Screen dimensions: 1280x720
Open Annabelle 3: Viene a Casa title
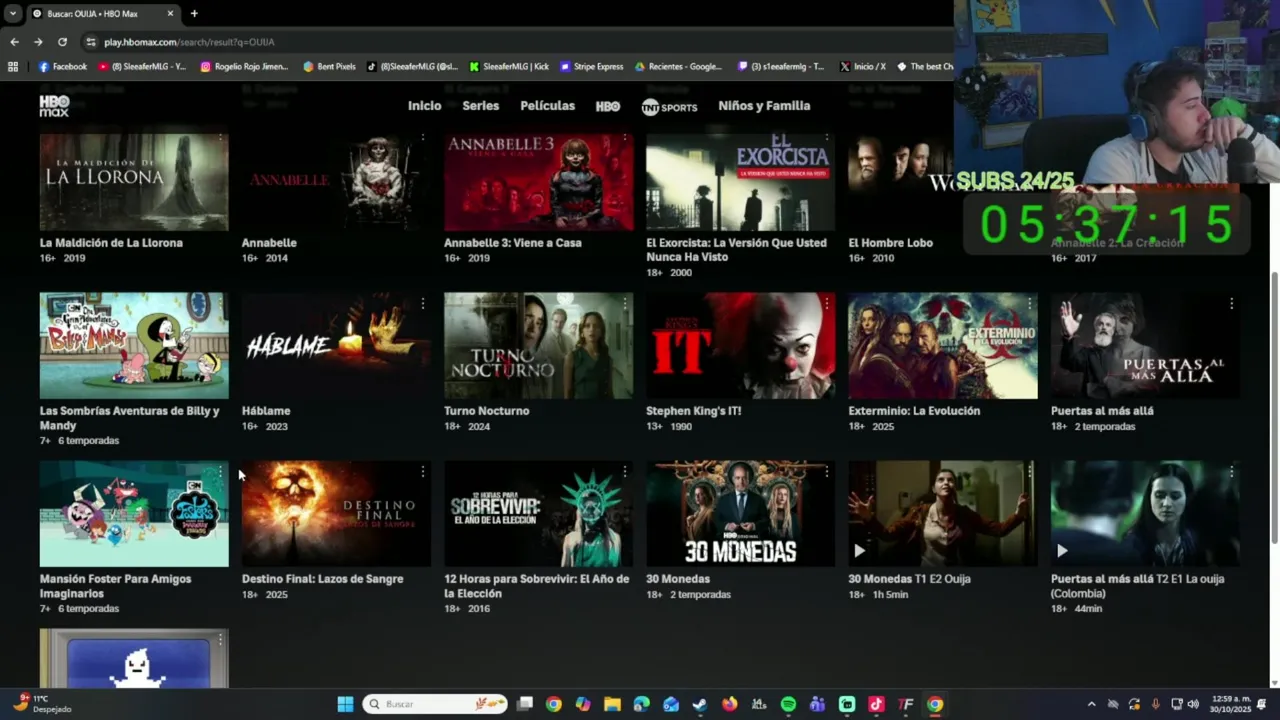point(512,243)
